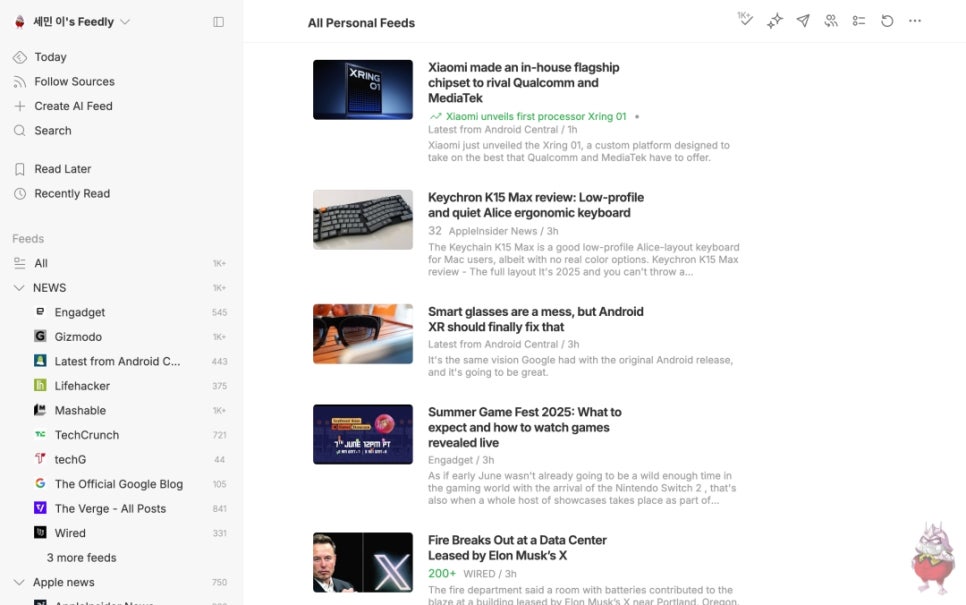Click the Lifehacker green favicon
The image size is (966, 605).
[x=40, y=385]
